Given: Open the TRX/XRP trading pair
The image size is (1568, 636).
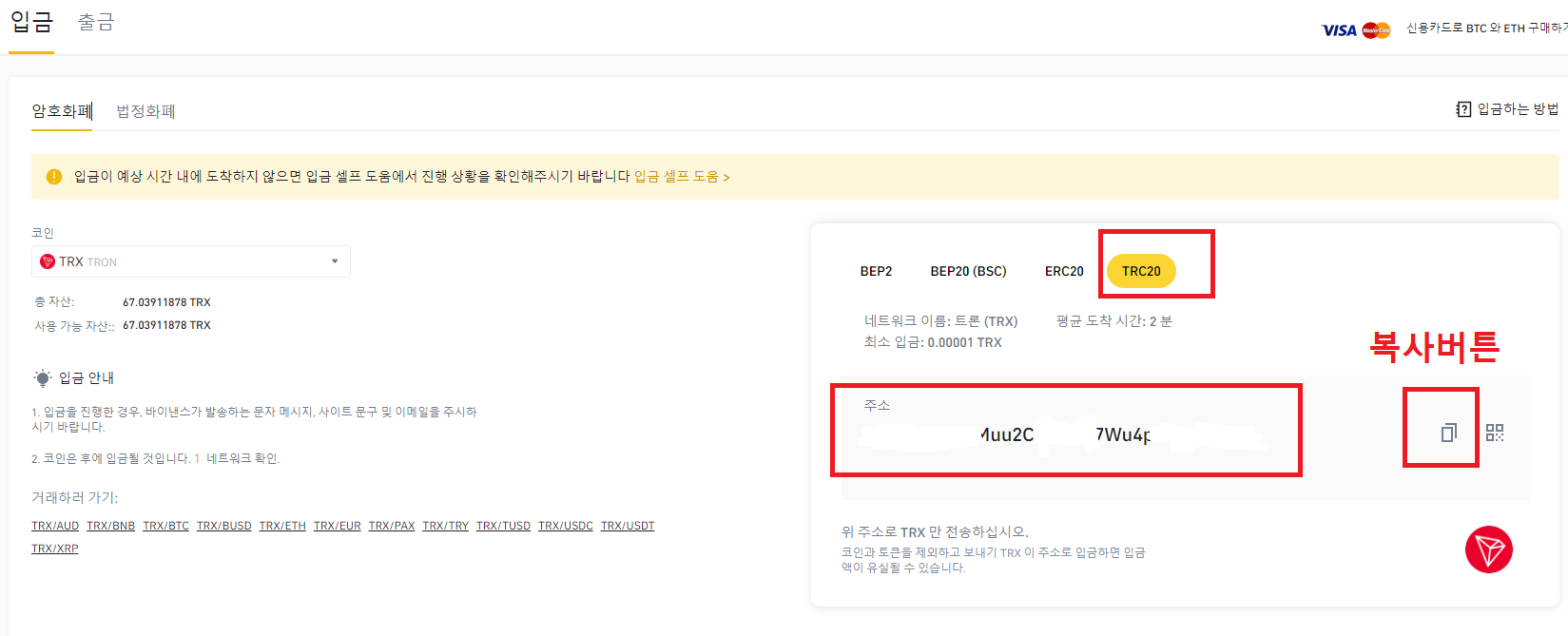Looking at the screenshot, I should 55,549.
